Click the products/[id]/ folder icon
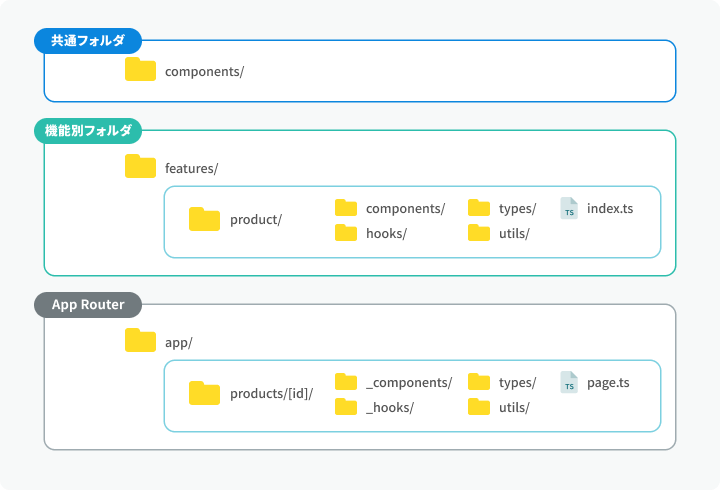This screenshot has width=720, height=490. pos(204,393)
